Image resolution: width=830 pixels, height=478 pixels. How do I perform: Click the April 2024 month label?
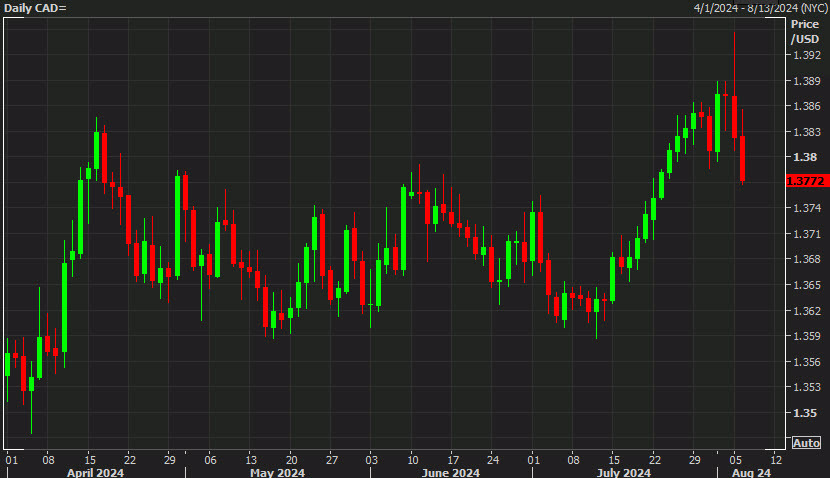coord(95,472)
